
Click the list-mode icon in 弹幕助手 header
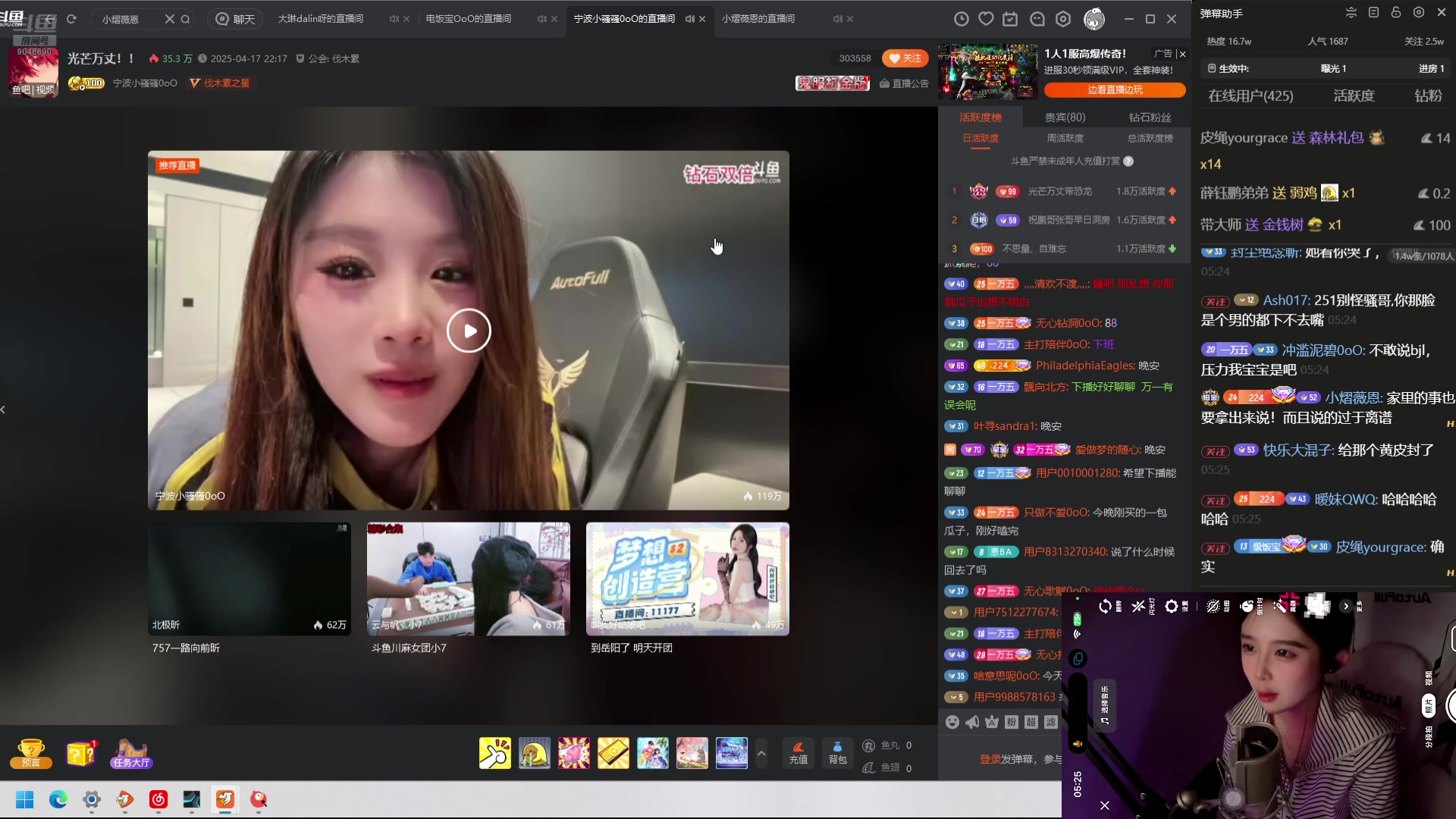pyautogui.click(x=1373, y=13)
